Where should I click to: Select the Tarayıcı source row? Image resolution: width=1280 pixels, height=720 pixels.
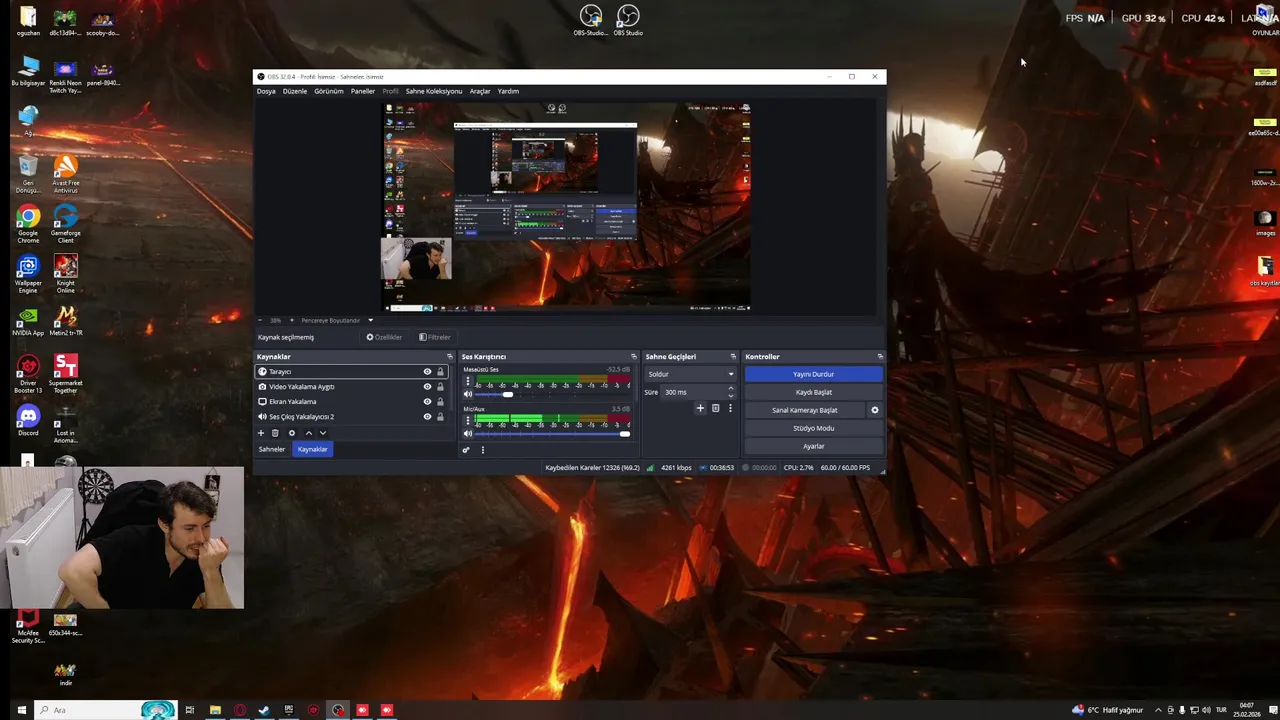(x=350, y=372)
